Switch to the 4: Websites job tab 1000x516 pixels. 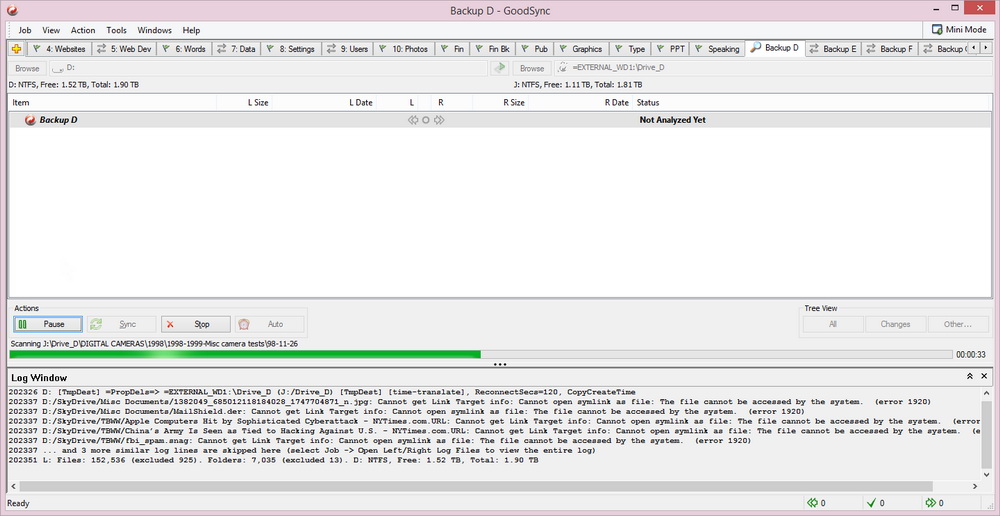pyautogui.click(x=59, y=49)
